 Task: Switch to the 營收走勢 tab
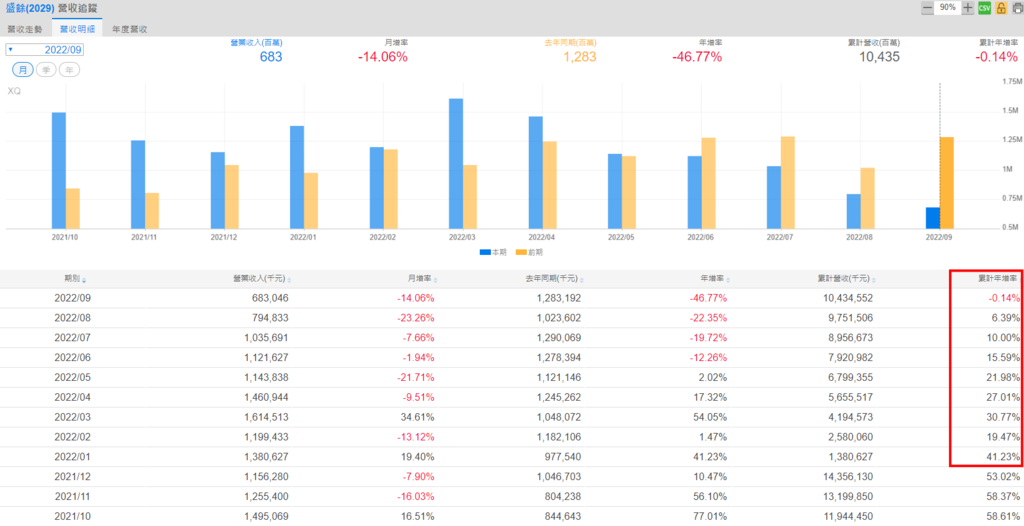[x=25, y=29]
